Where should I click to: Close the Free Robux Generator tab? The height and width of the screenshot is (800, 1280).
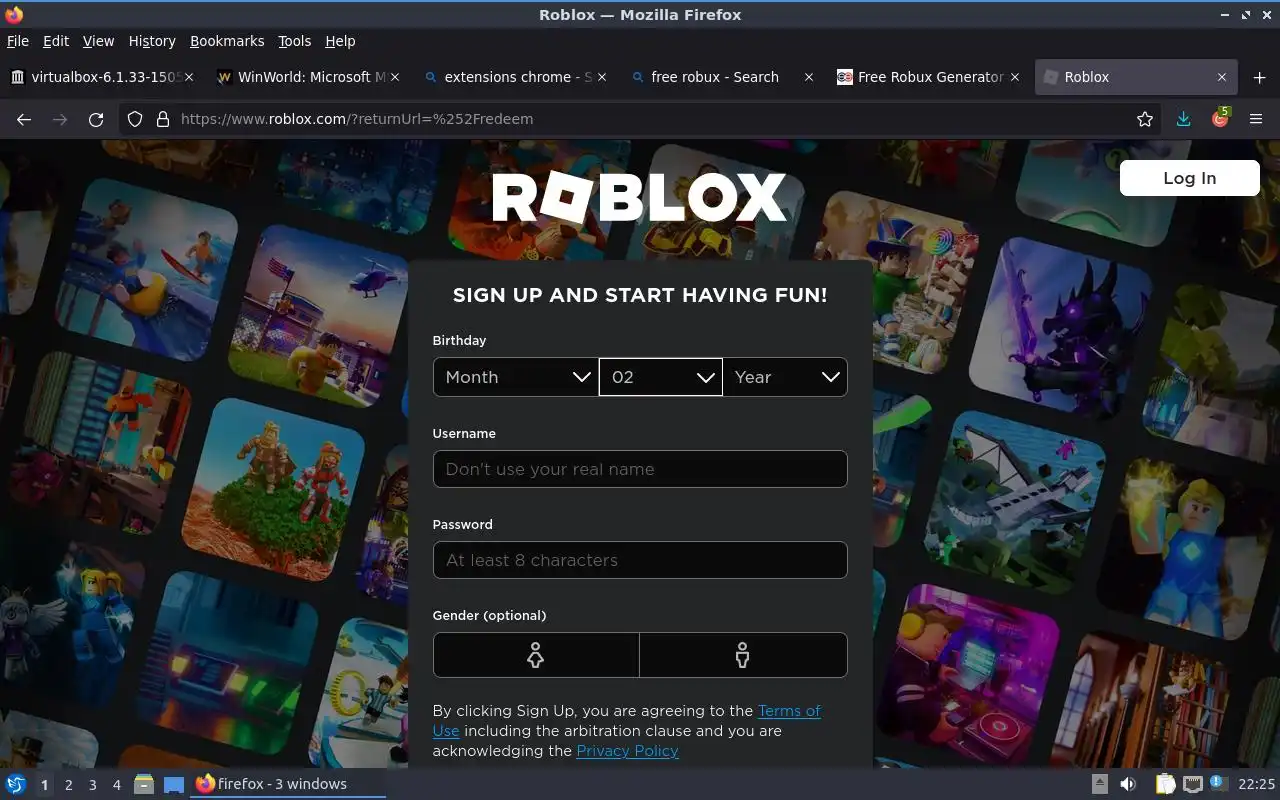click(1015, 77)
